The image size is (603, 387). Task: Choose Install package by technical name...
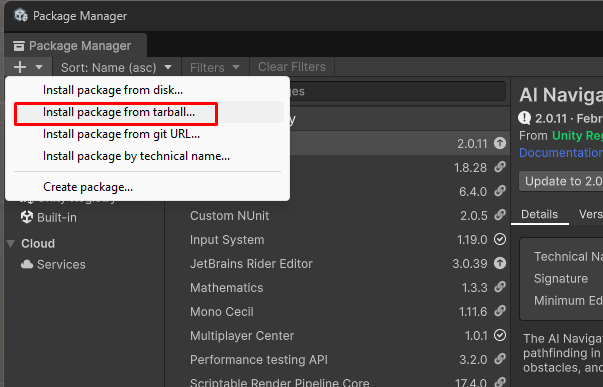(x=136, y=156)
